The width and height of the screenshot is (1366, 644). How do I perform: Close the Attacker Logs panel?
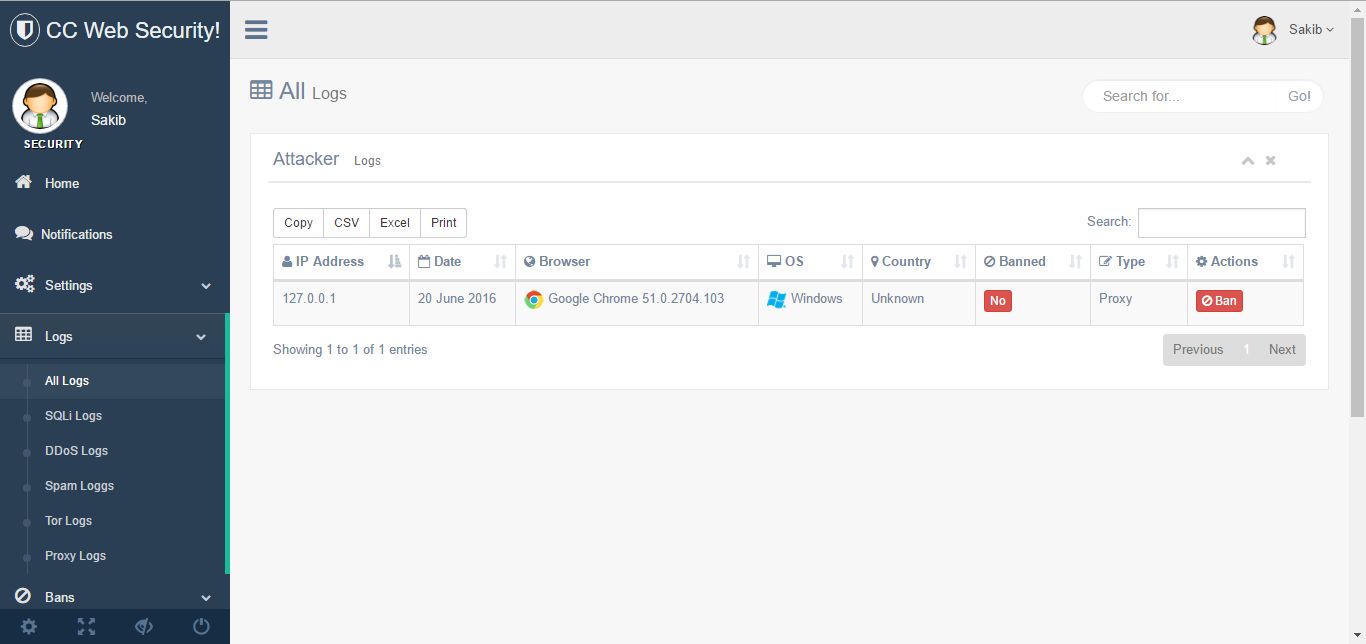1270,160
